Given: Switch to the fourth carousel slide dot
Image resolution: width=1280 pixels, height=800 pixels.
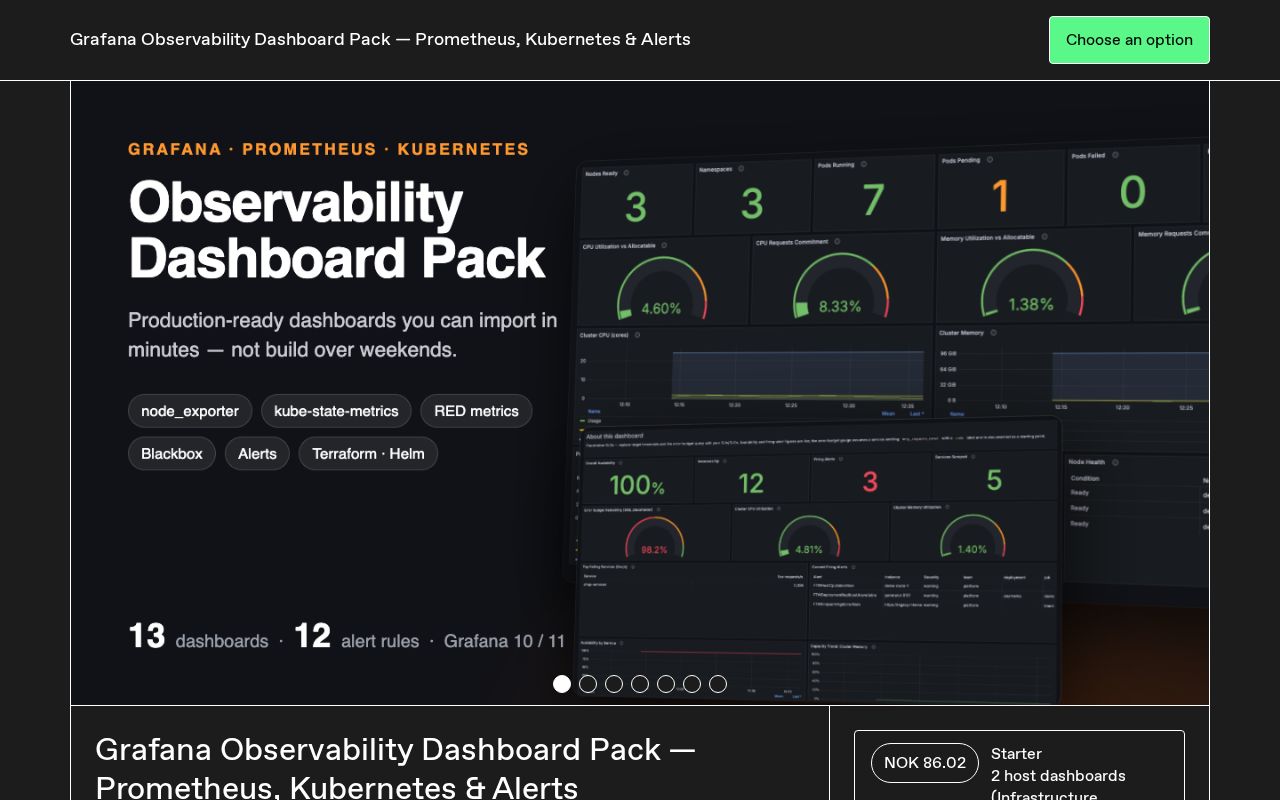Looking at the screenshot, I should click(640, 684).
